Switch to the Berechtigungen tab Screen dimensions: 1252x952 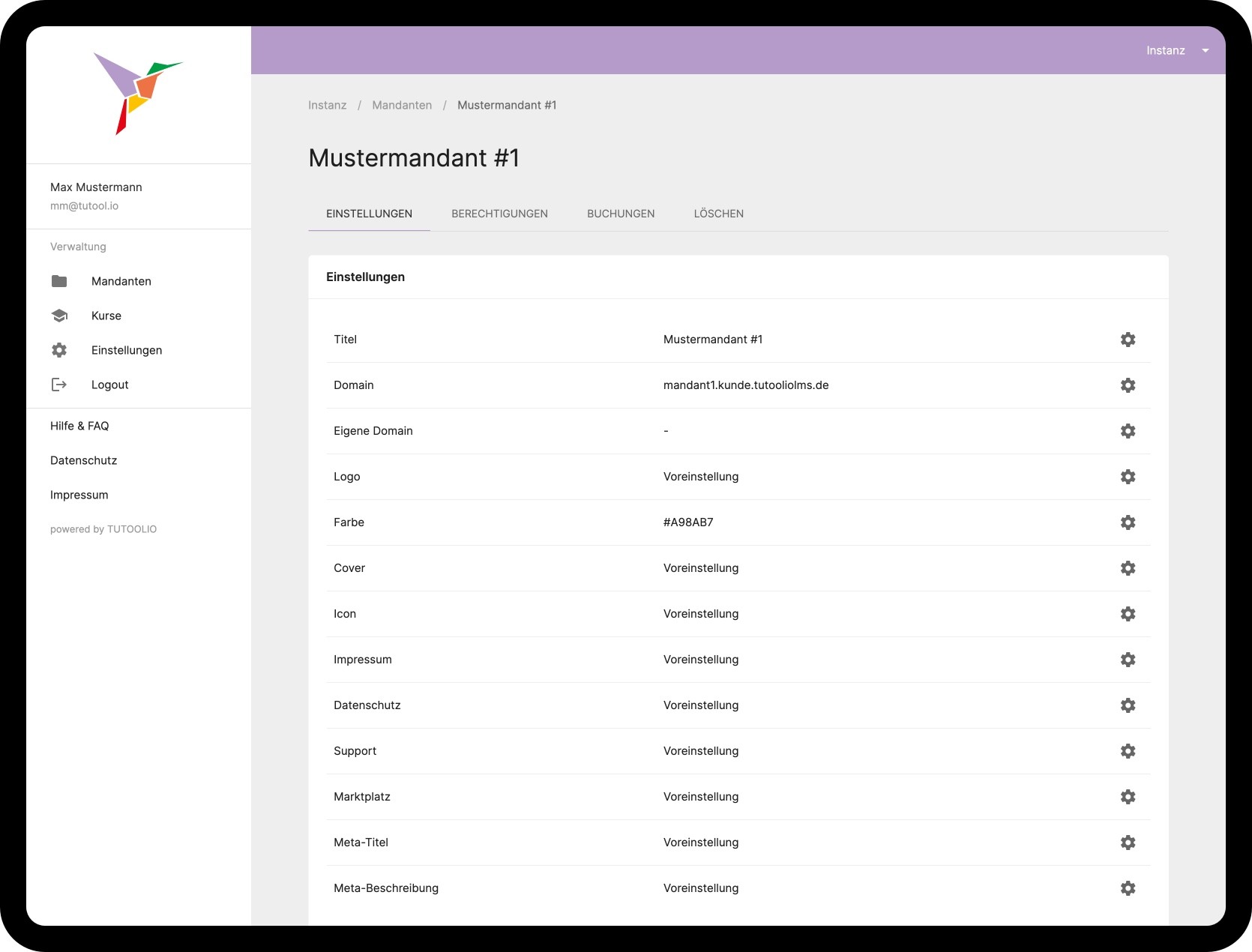[499, 214]
